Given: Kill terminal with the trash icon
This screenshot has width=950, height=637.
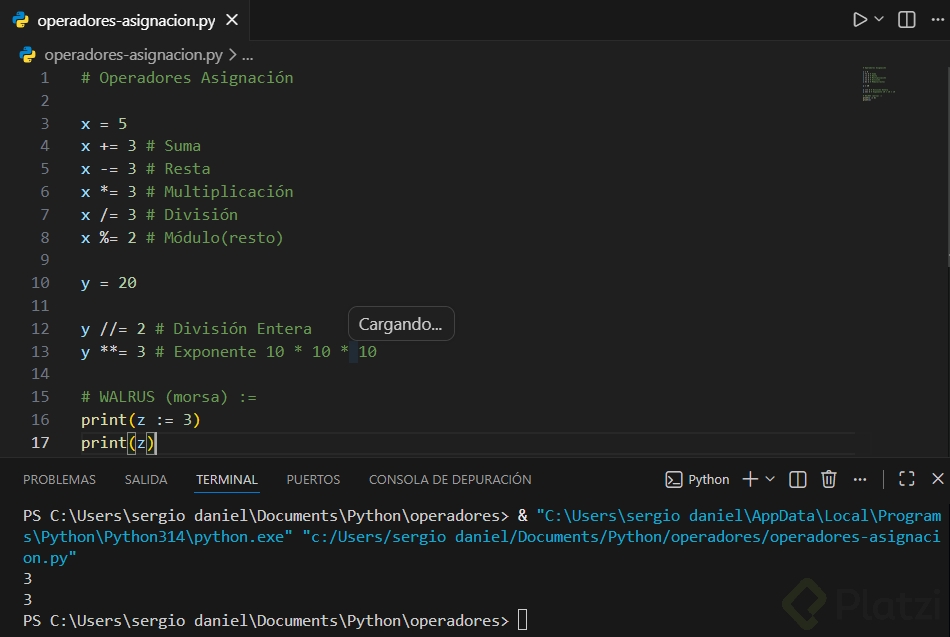Looking at the screenshot, I should tap(828, 479).
